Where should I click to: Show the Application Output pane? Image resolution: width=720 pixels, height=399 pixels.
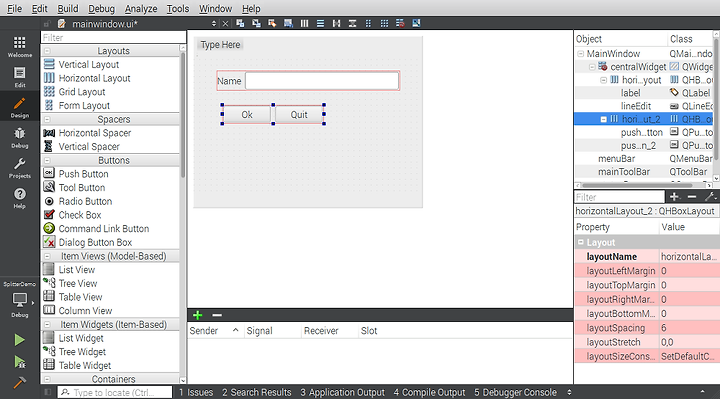point(343,393)
